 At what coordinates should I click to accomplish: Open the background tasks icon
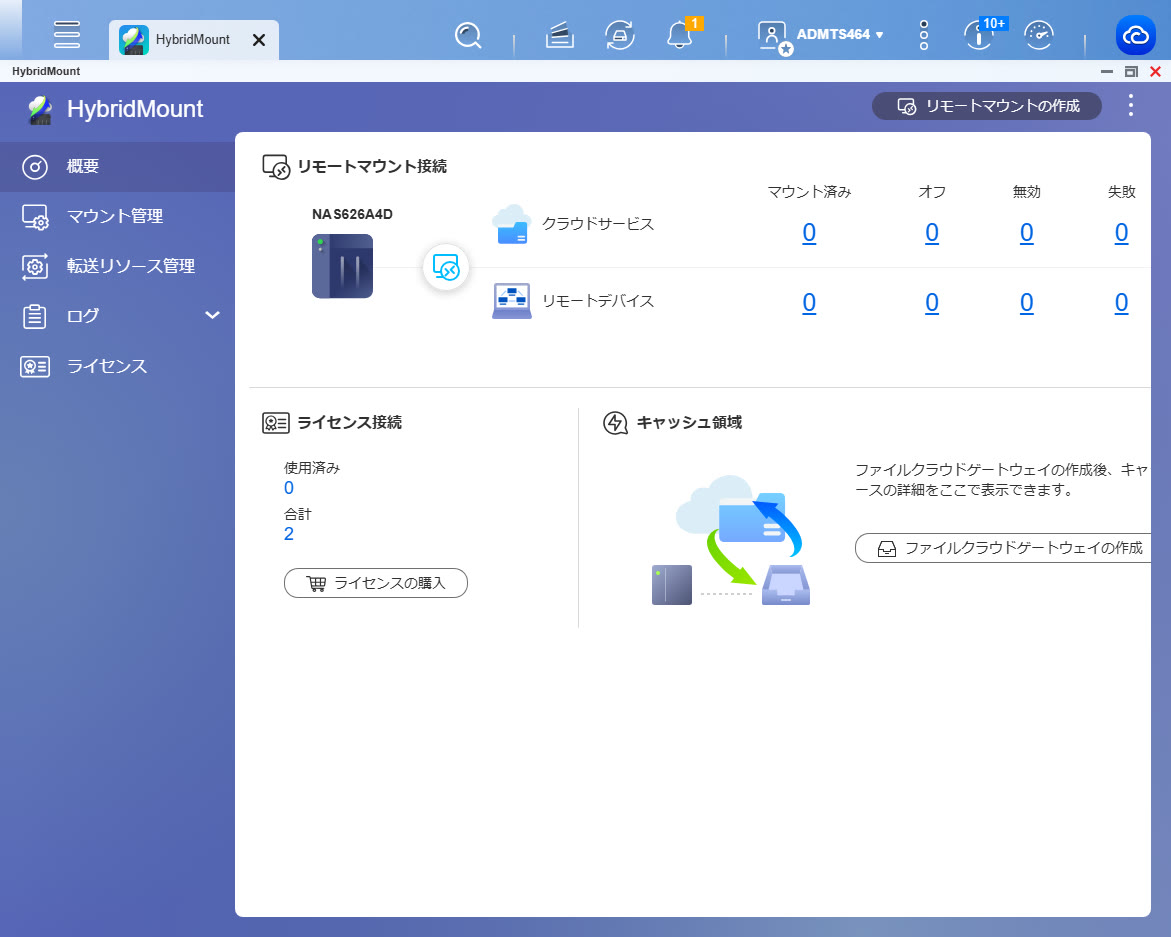(x=560, y=36)
